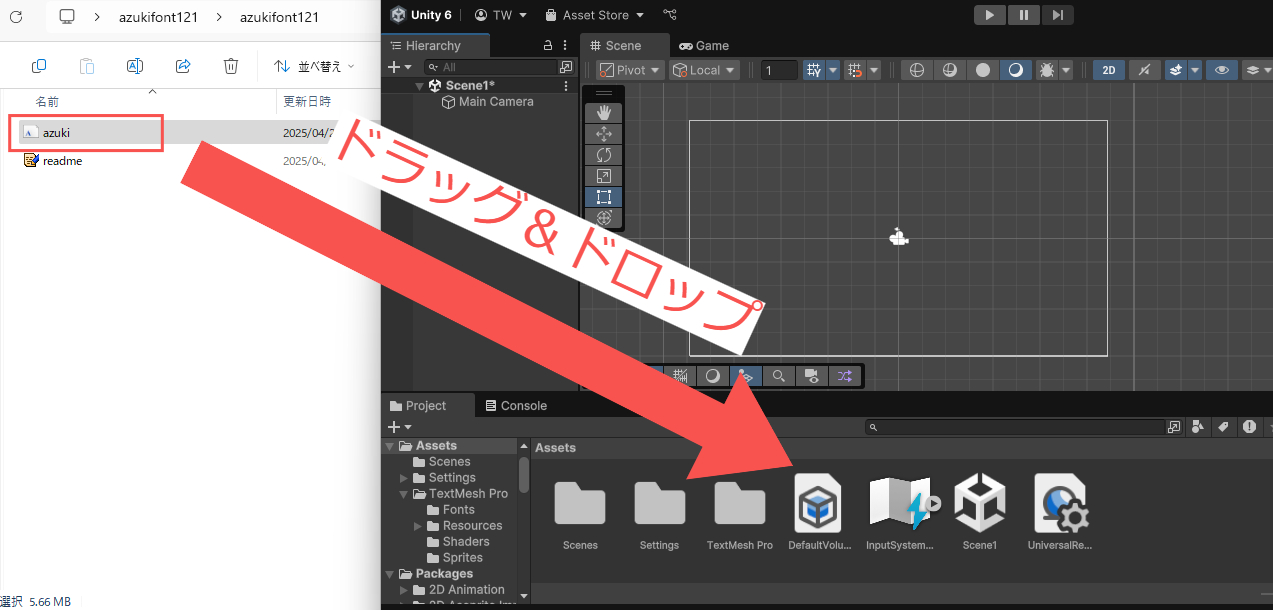
Task: Select the Hand view tool
Action: click(x=603, y=112)
